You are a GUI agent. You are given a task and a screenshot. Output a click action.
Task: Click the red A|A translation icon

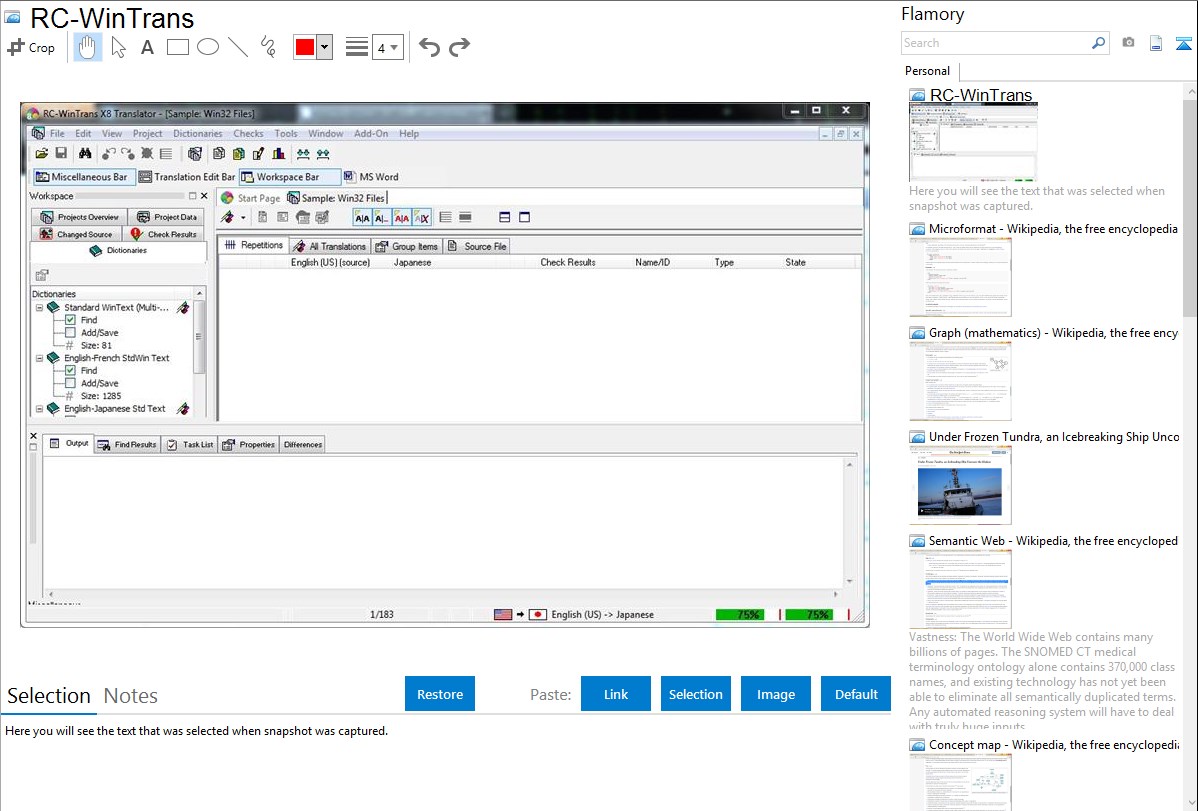click(x=402, y=218)
